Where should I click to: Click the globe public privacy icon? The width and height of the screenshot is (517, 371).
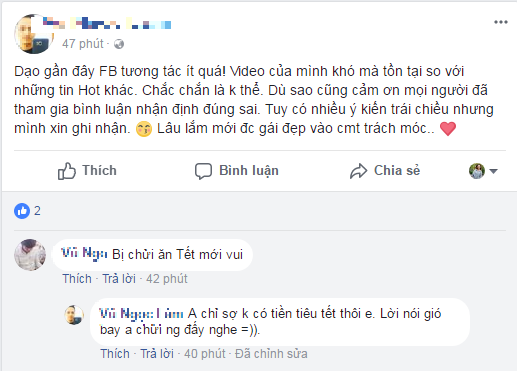[x=119, y=44]
